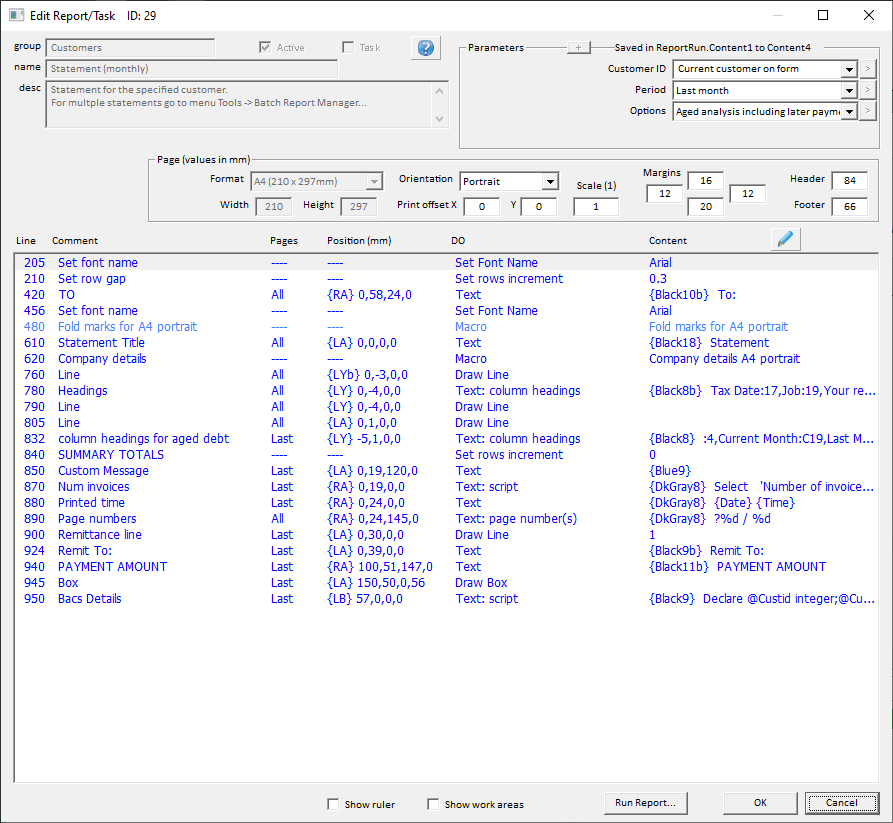
Task: Launch the report with Run Report
Action: click(645, 803)
